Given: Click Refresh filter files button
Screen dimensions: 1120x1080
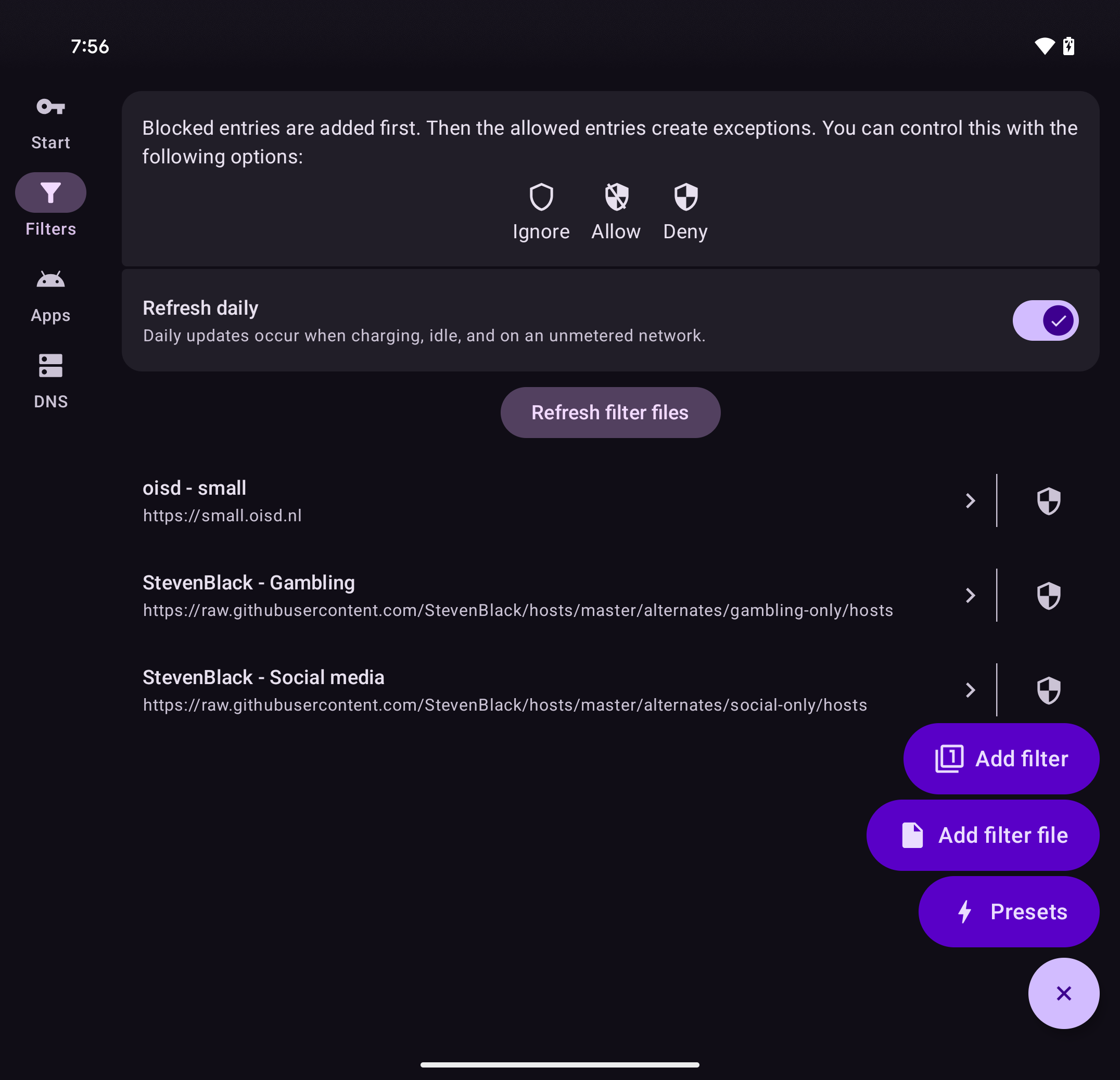Looking at the screenshot, I should click(610, 413).
